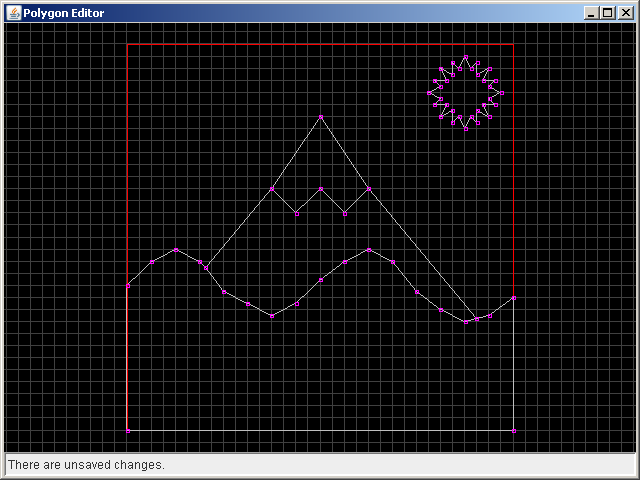640x480 pixels.
Task: Select the right end vertex of the snow cap
Action: (369, 189)
